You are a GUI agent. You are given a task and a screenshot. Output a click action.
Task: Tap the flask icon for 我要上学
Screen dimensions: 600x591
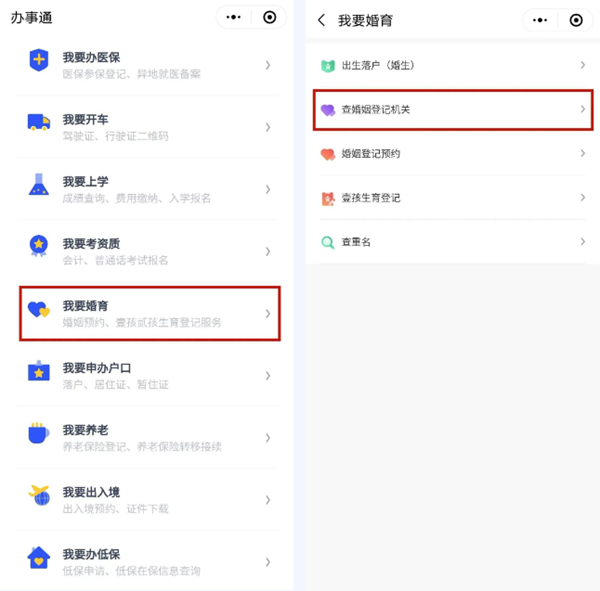[39, 184]
